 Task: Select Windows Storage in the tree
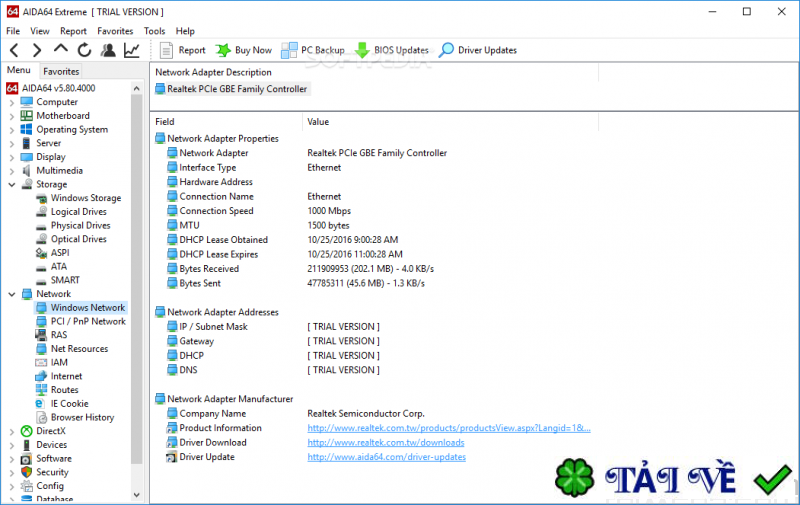(79, 198)
